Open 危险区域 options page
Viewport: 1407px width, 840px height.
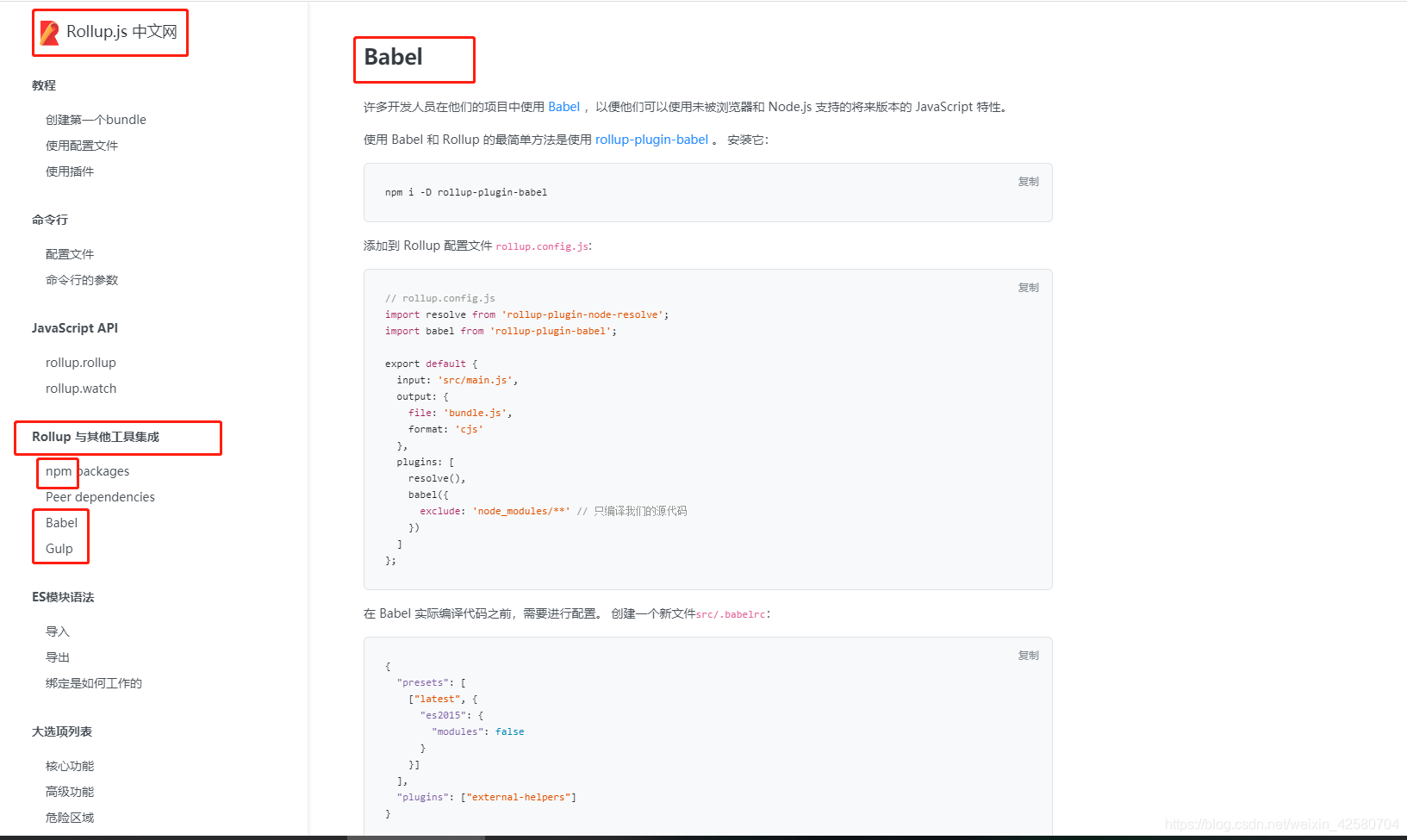(x=70, y=818)
